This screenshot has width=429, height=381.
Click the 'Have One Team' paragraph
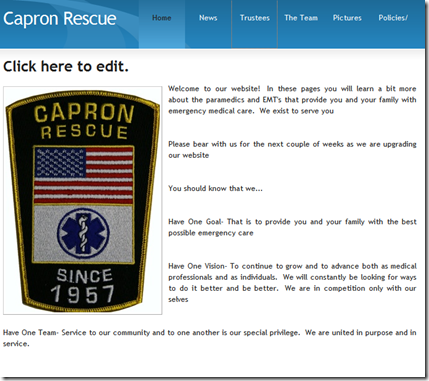pyautogui.click(x=210, y=338)
